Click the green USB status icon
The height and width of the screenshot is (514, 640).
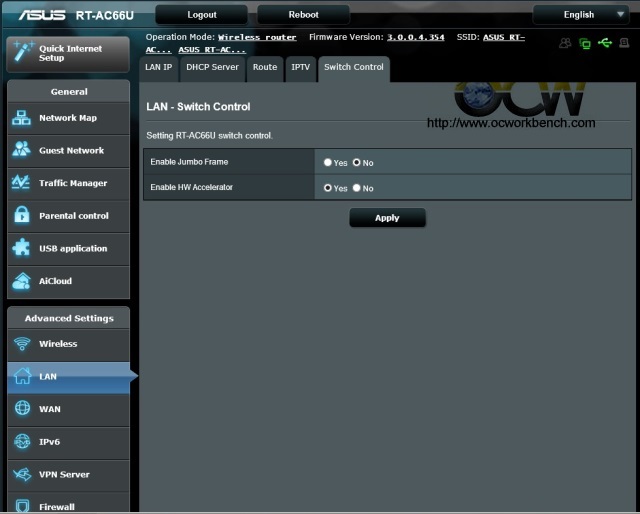[605, 42]
